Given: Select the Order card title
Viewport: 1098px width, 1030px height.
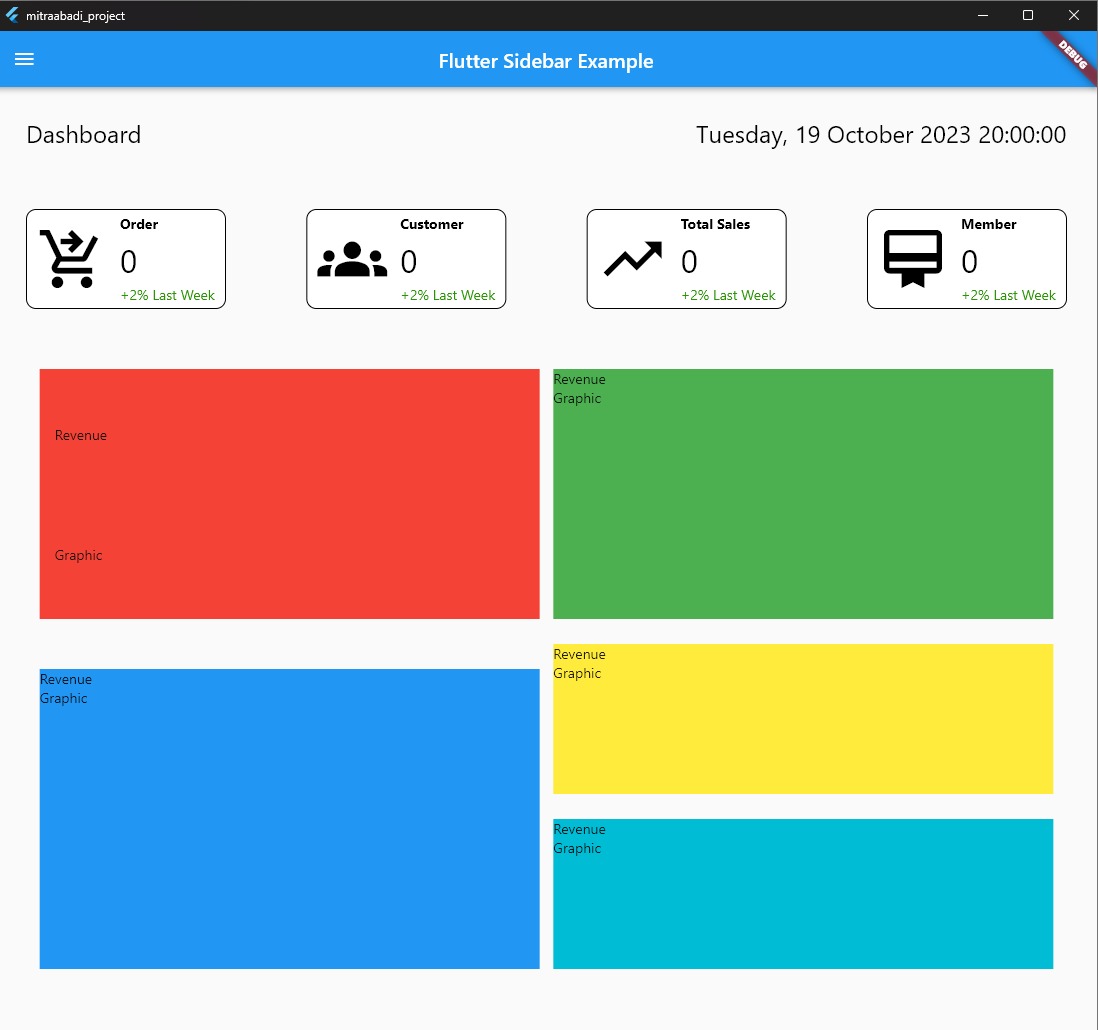Looking at the screenshot, I should pyautogui.click(x=139, y=224).
